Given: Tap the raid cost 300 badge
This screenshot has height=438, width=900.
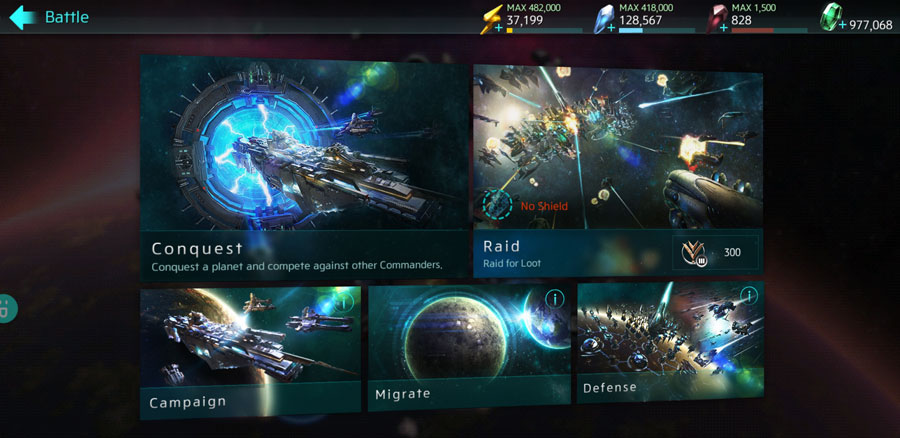Looking at the screenshot, I should coord(715,253).
